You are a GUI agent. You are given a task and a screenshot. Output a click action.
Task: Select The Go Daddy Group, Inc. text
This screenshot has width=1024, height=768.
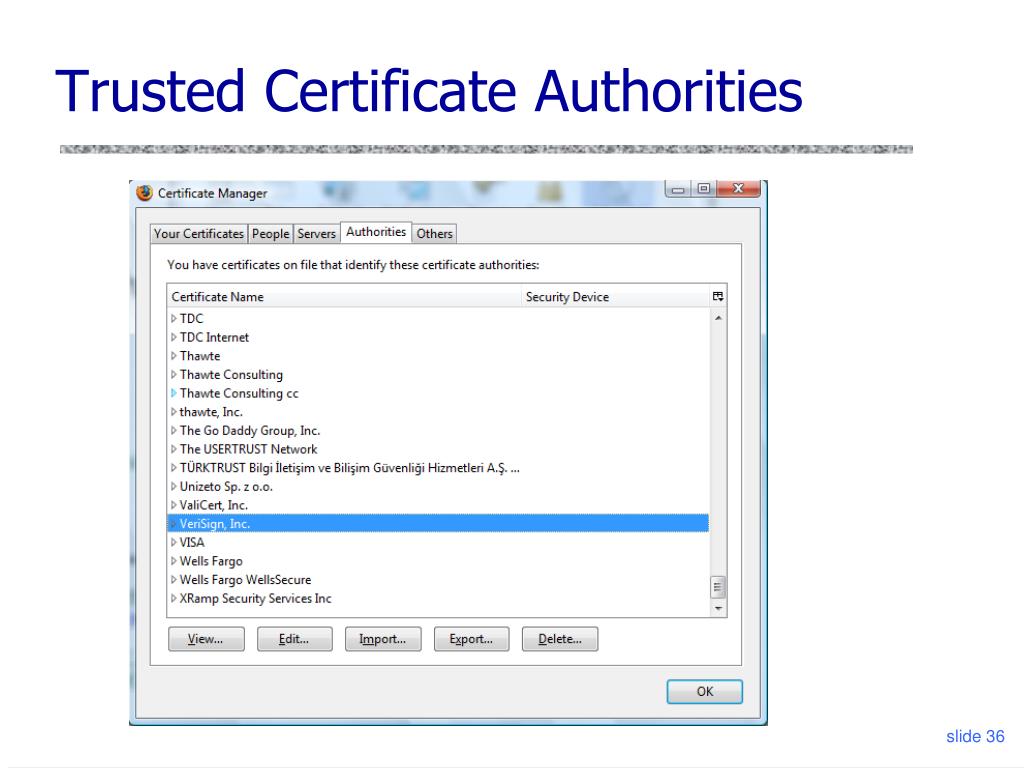click(x=249, y=430)
